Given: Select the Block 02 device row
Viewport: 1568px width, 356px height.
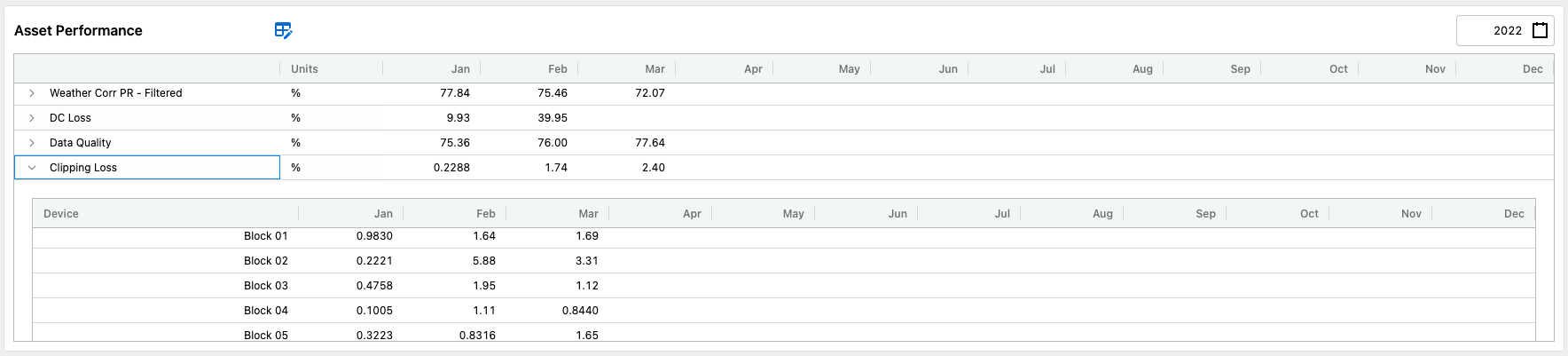Looking at the screenshot, I should tap(265, 261).
